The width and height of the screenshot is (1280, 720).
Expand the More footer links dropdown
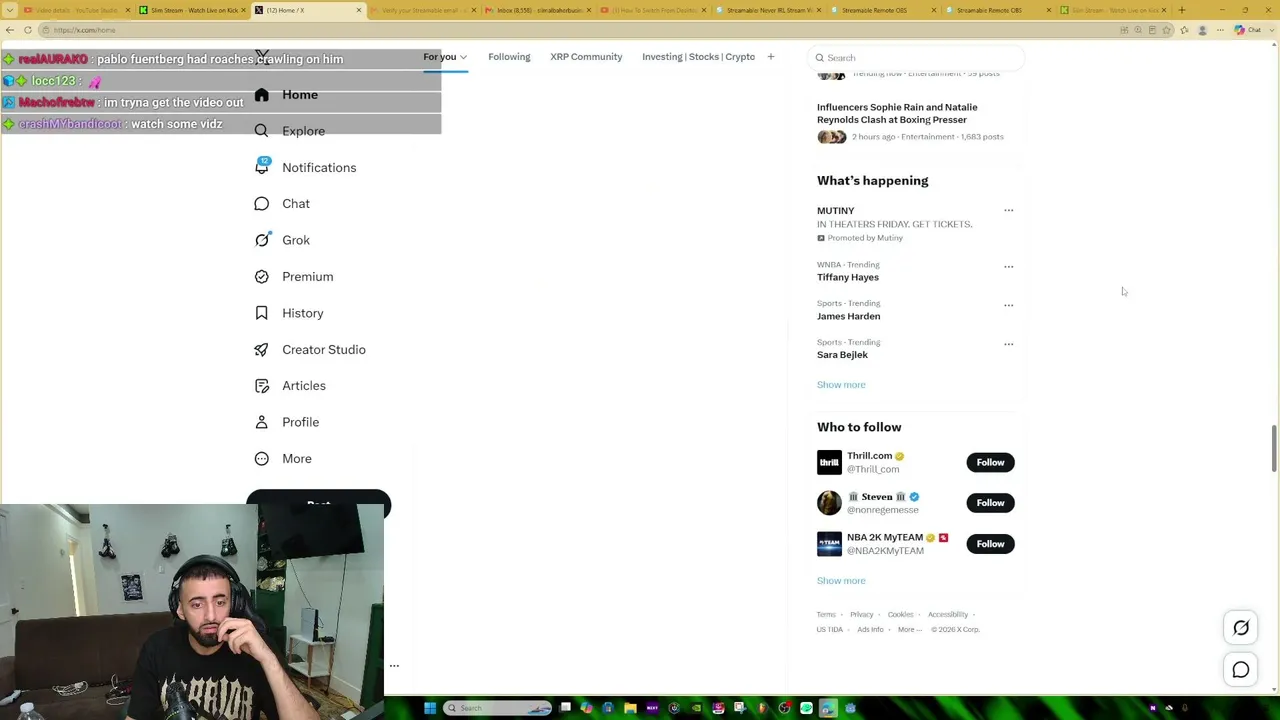coord(909,630)
